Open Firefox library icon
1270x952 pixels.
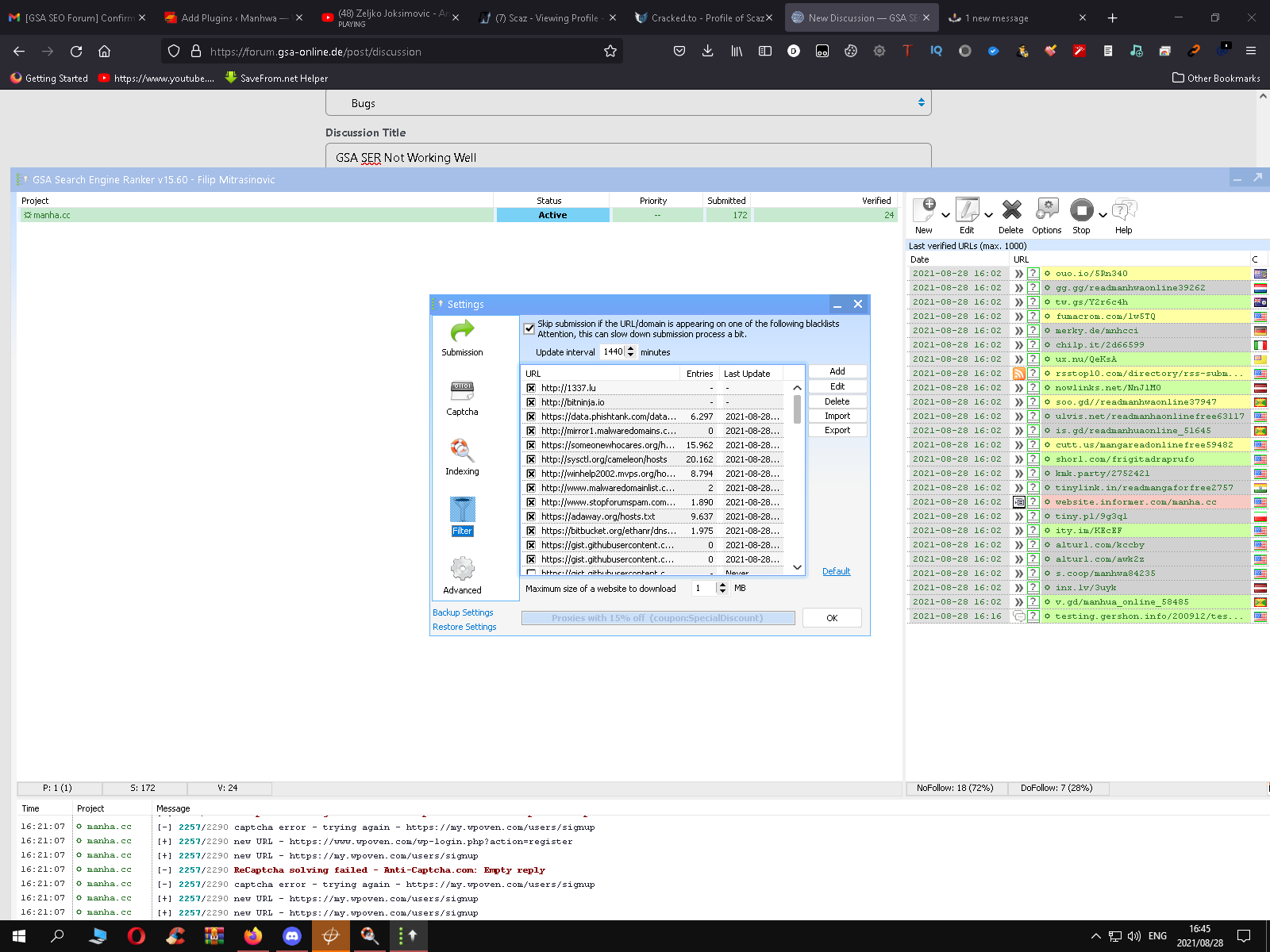pyautogui.click(x=737, y=51)
